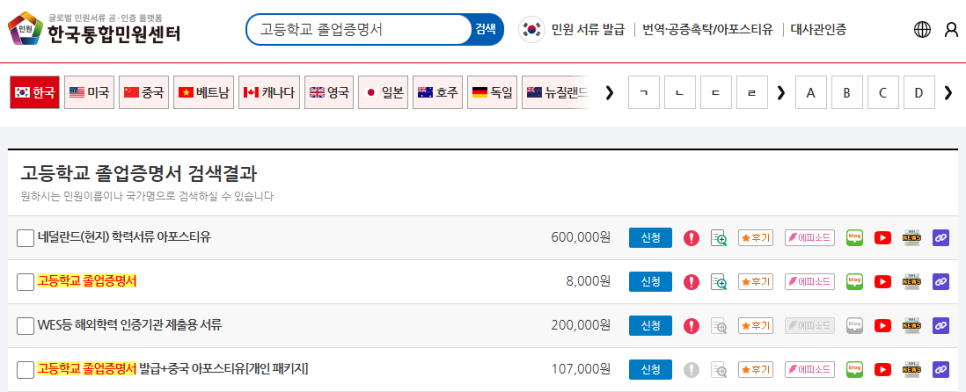This screenshot has width=966, height=392.
Task: Expand more countries with the arrow after 뉴질랜드
Action: pyautogui.click(x=609, y=92)
